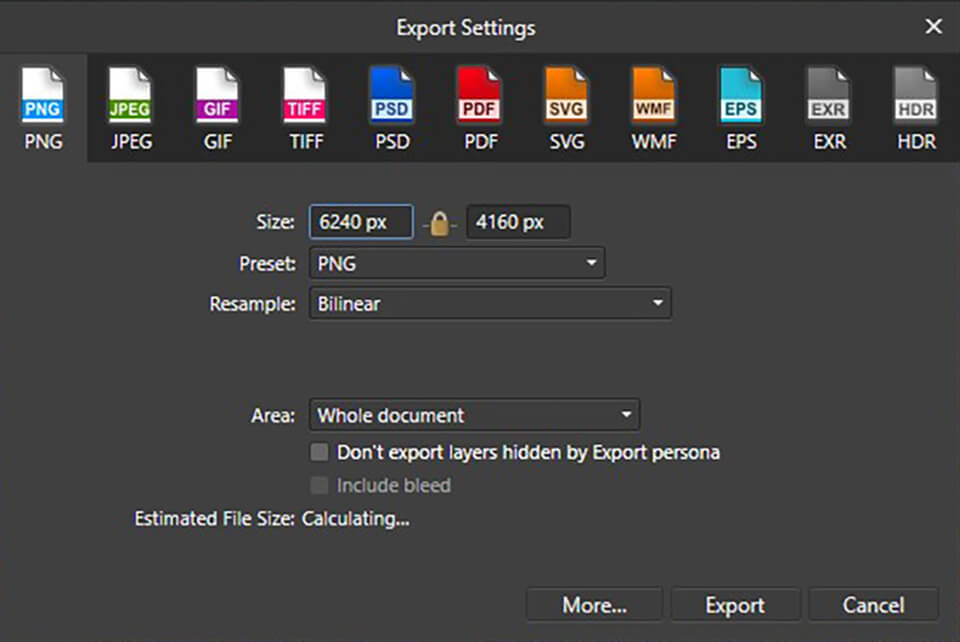Select the PDF export format icon
The height and width of the screenshot is (642, 960).
pos(480,108)
